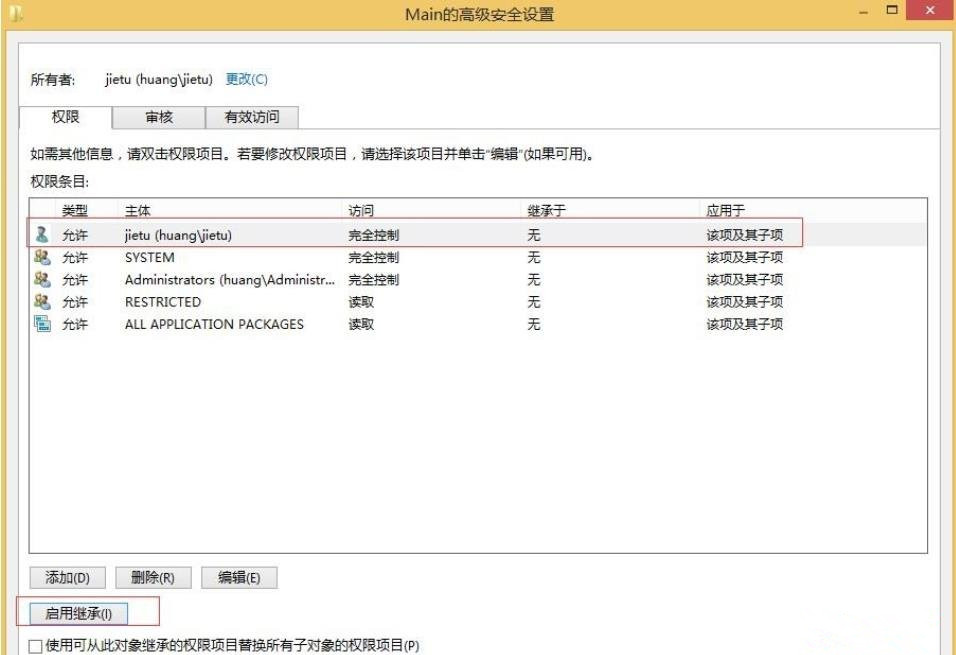Click the 更改(C) owner link
Screen dimensions: 956x655
248,79
